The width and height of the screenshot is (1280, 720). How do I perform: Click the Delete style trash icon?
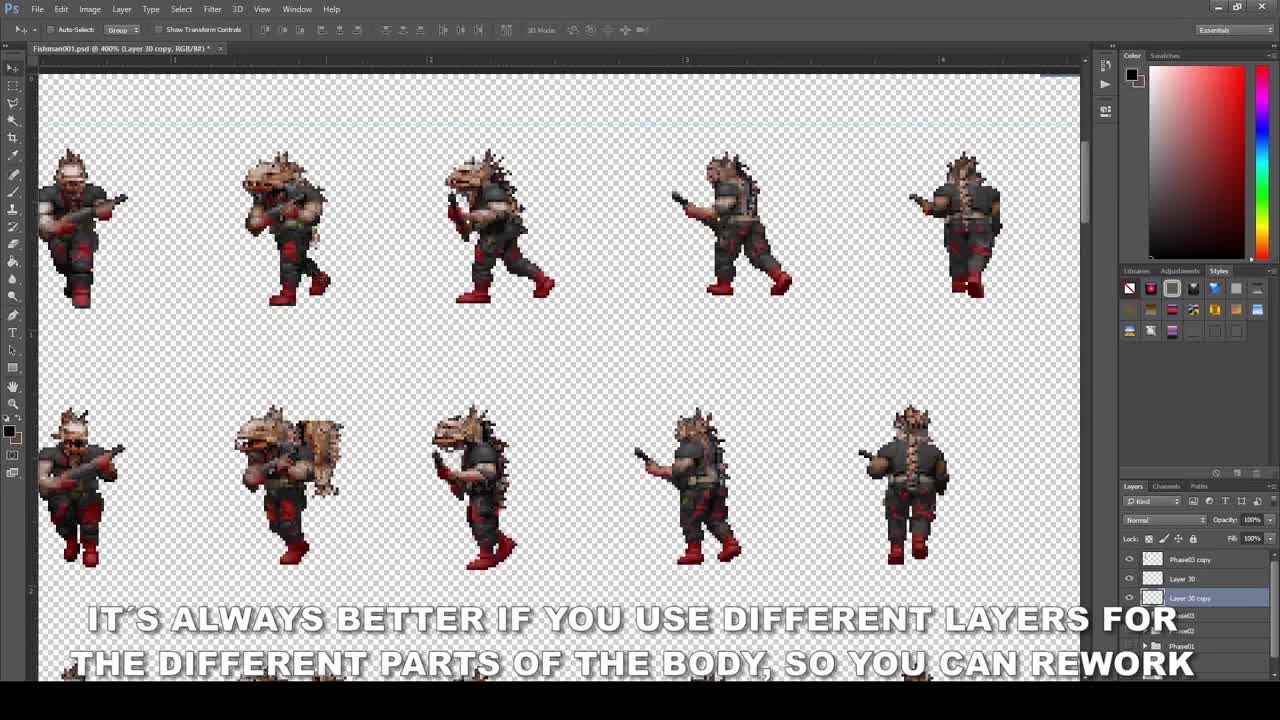tap(1256, 472)
